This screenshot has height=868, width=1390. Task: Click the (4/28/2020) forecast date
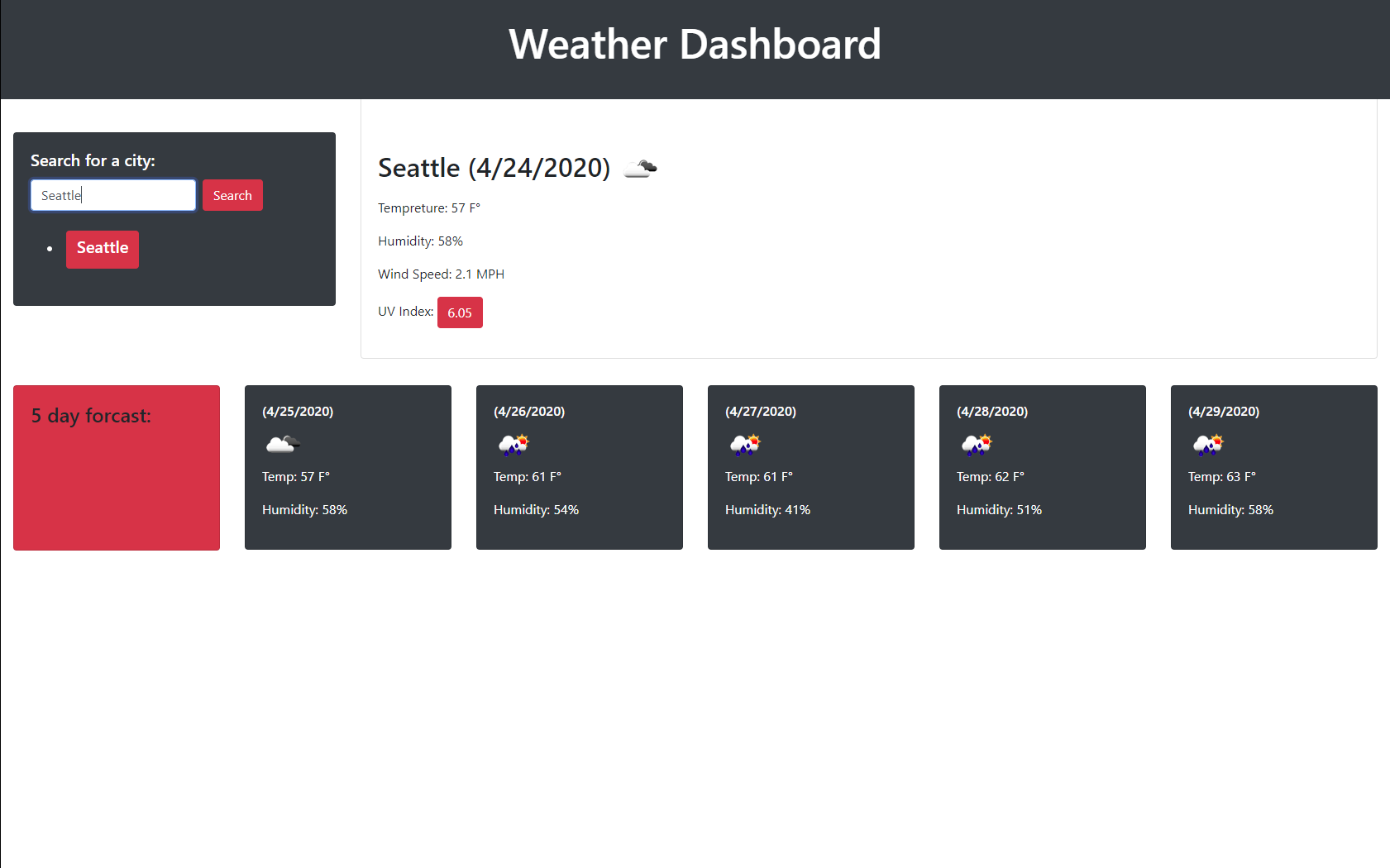point(992,412)
